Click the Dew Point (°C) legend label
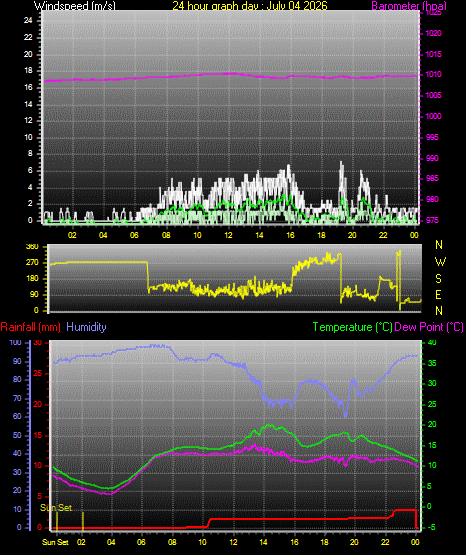466x555 pixels. pos(429,327)
